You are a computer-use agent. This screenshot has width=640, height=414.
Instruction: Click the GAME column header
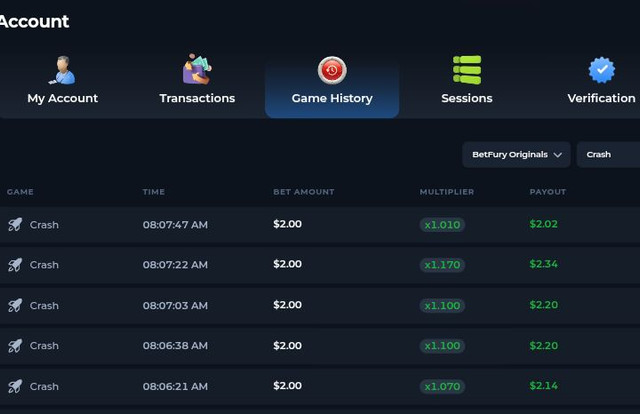point(20,192)
